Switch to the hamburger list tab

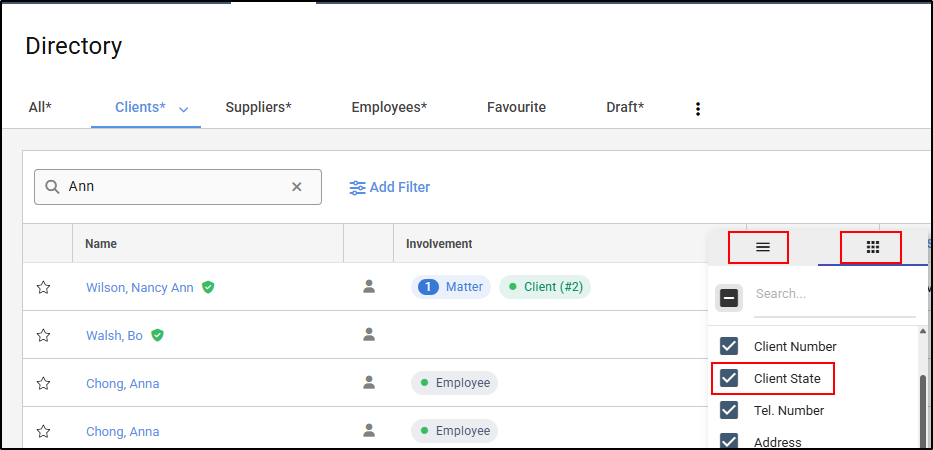pyautogui.click(x=762, y=247)
